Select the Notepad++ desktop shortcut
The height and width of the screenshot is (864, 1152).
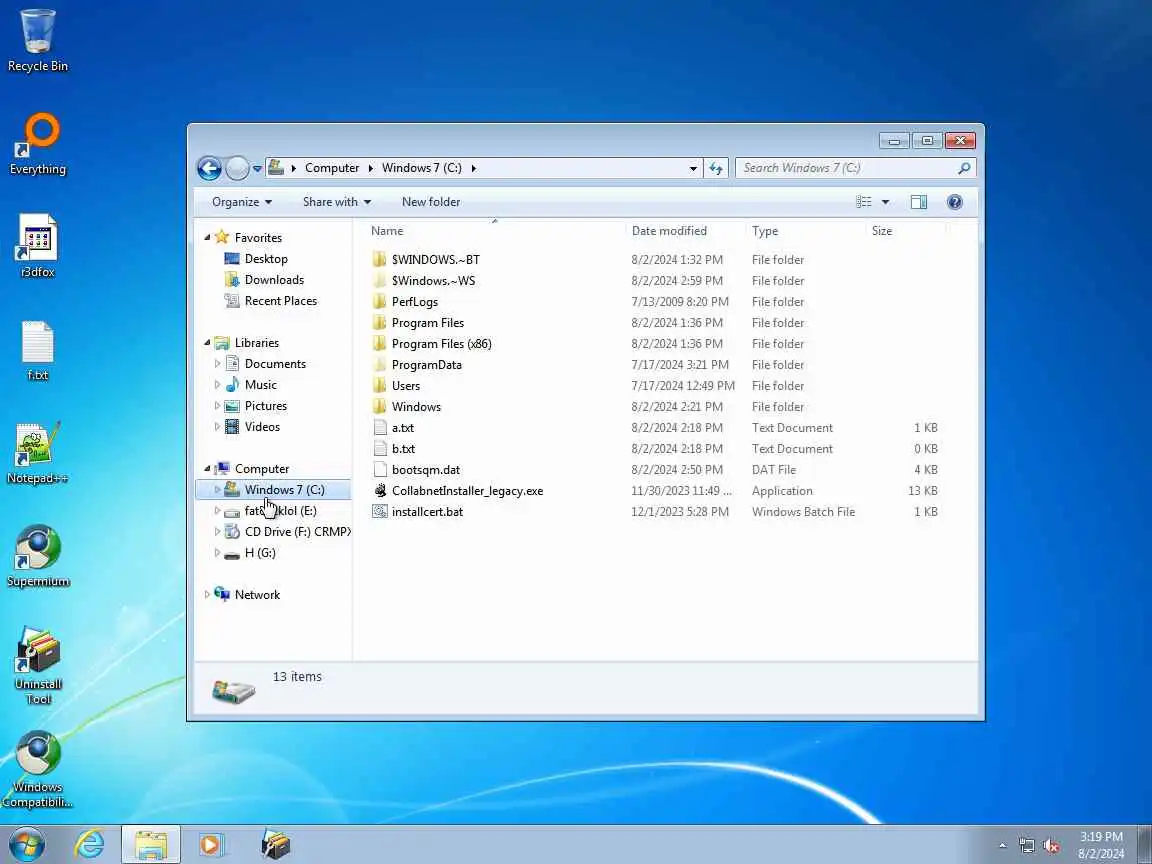point(37,453)
